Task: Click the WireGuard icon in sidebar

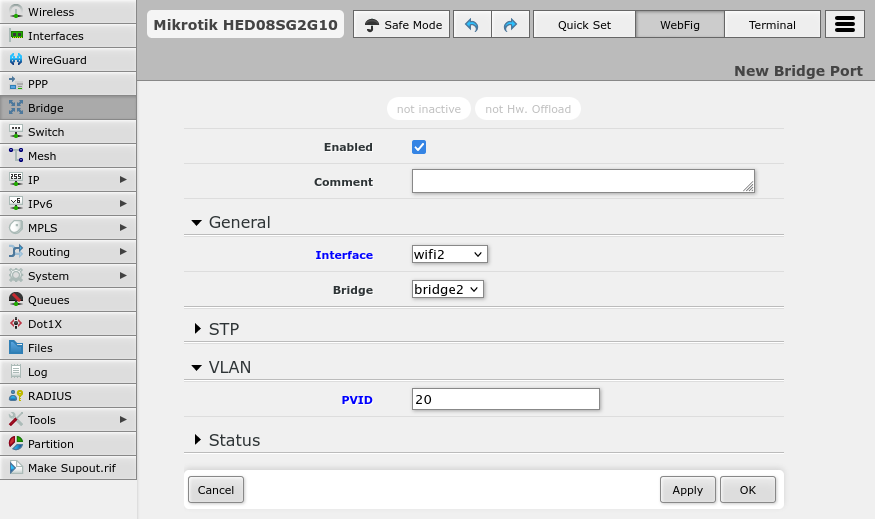Action: pyautogui.click(x=16, y=60)
